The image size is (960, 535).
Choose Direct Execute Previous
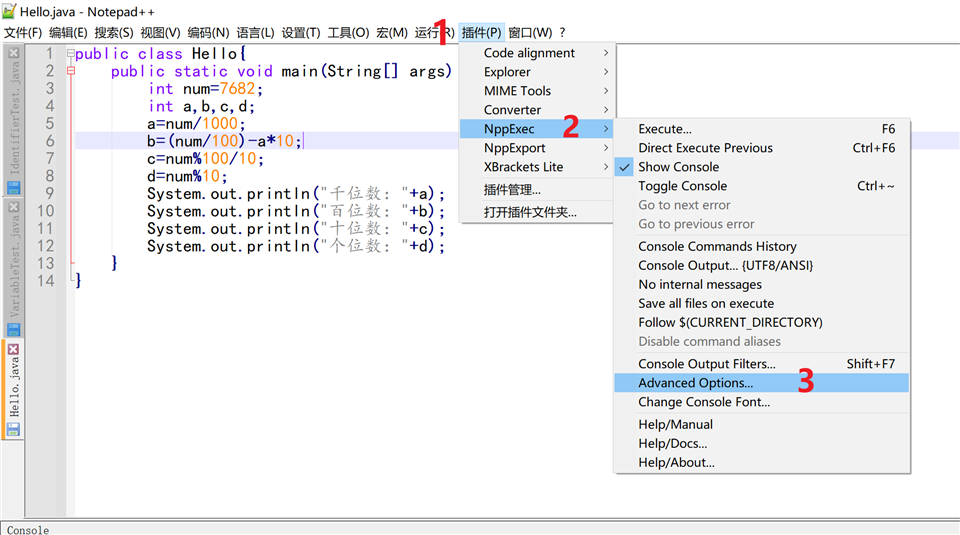(762, 148)
